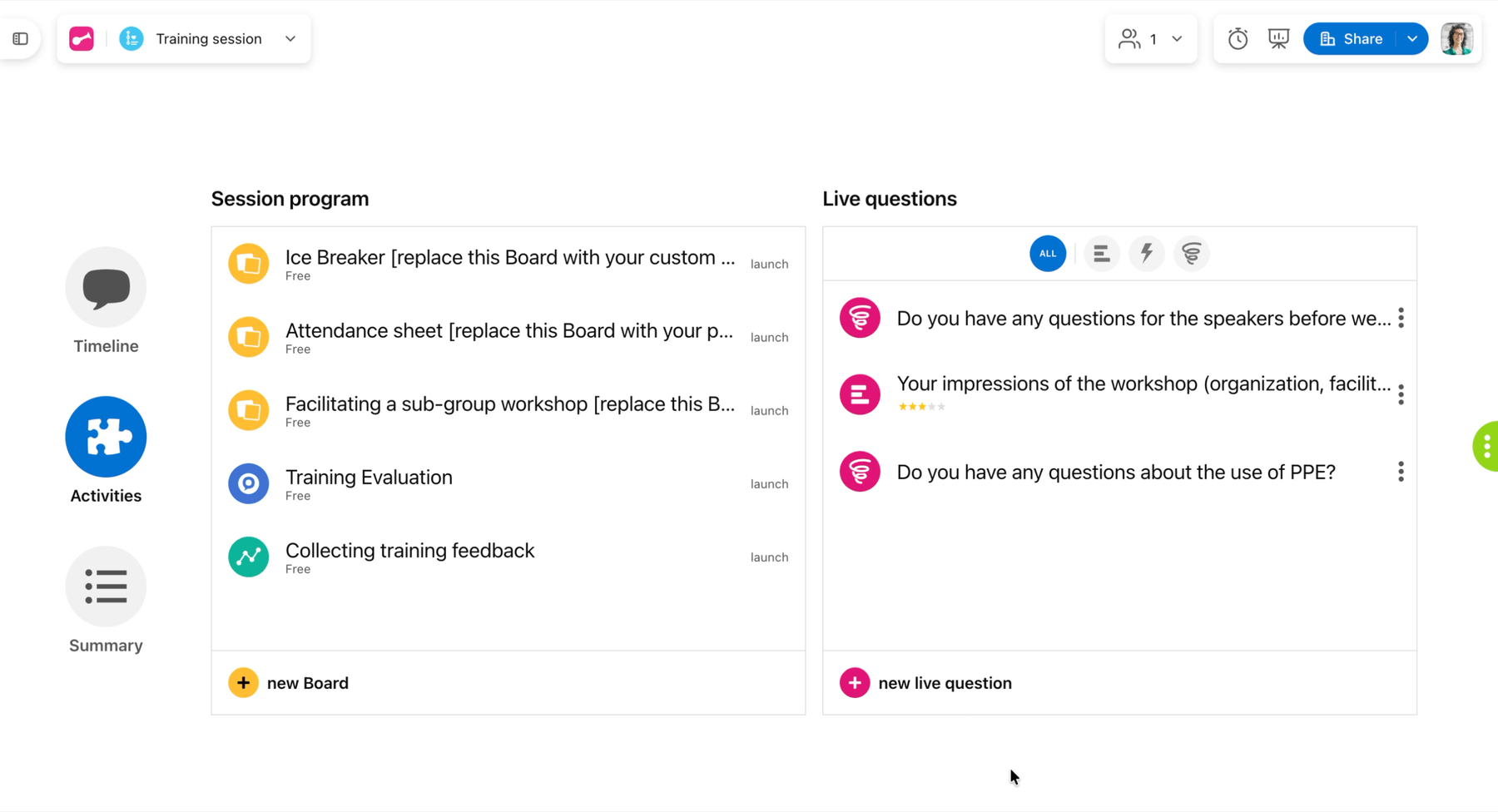Filter live questions by word cloud type
This screenshot has height=812, width=1498.
[1192, 254]
